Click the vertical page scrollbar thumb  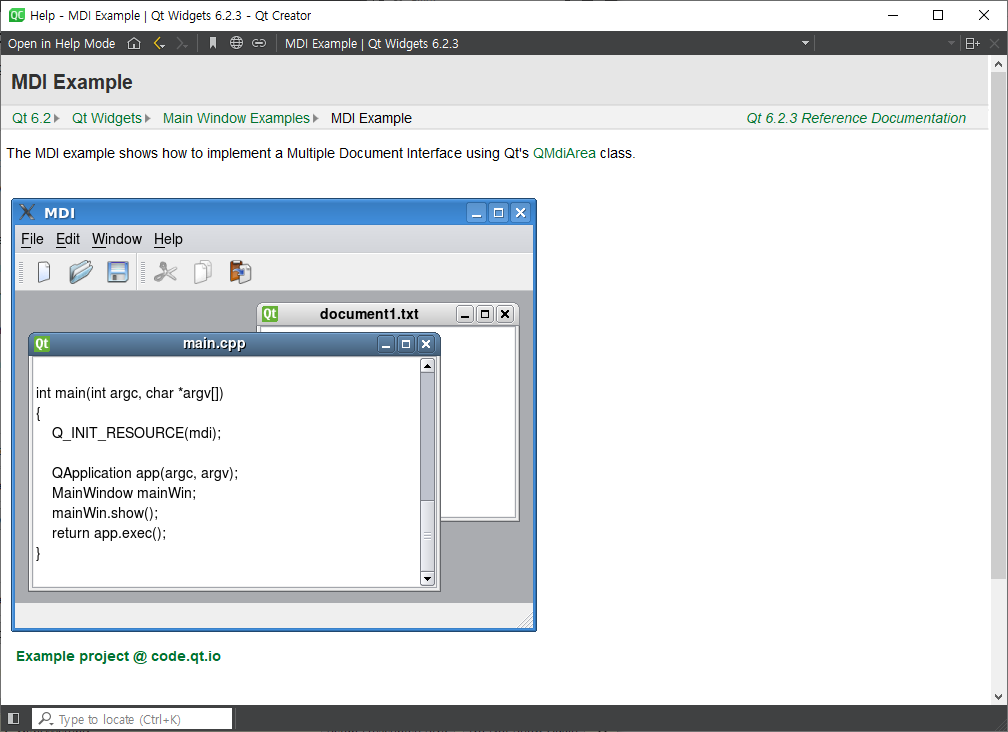click(x=998, y=325)
